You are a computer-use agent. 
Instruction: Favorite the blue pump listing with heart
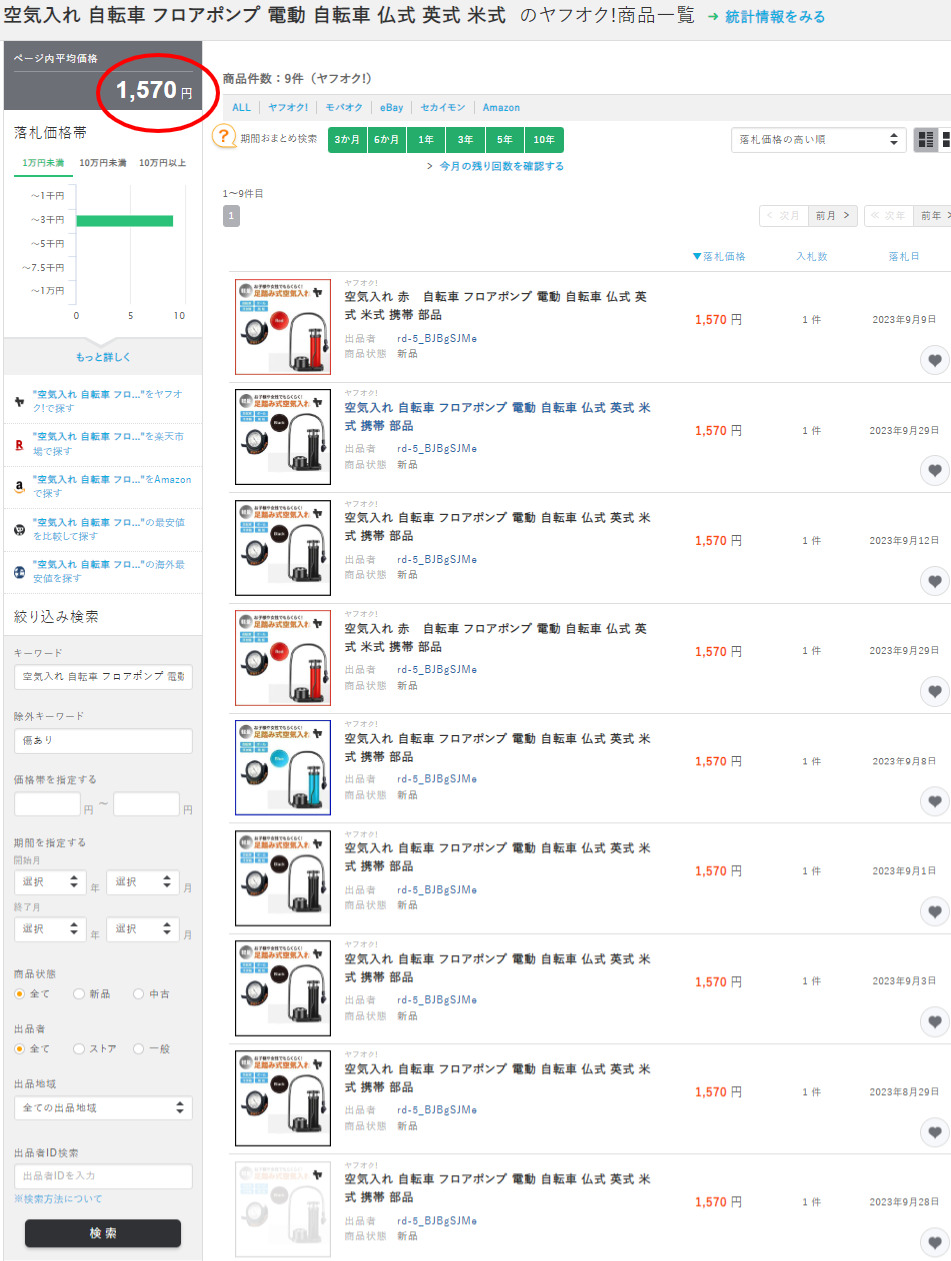[x=934, y=801]
